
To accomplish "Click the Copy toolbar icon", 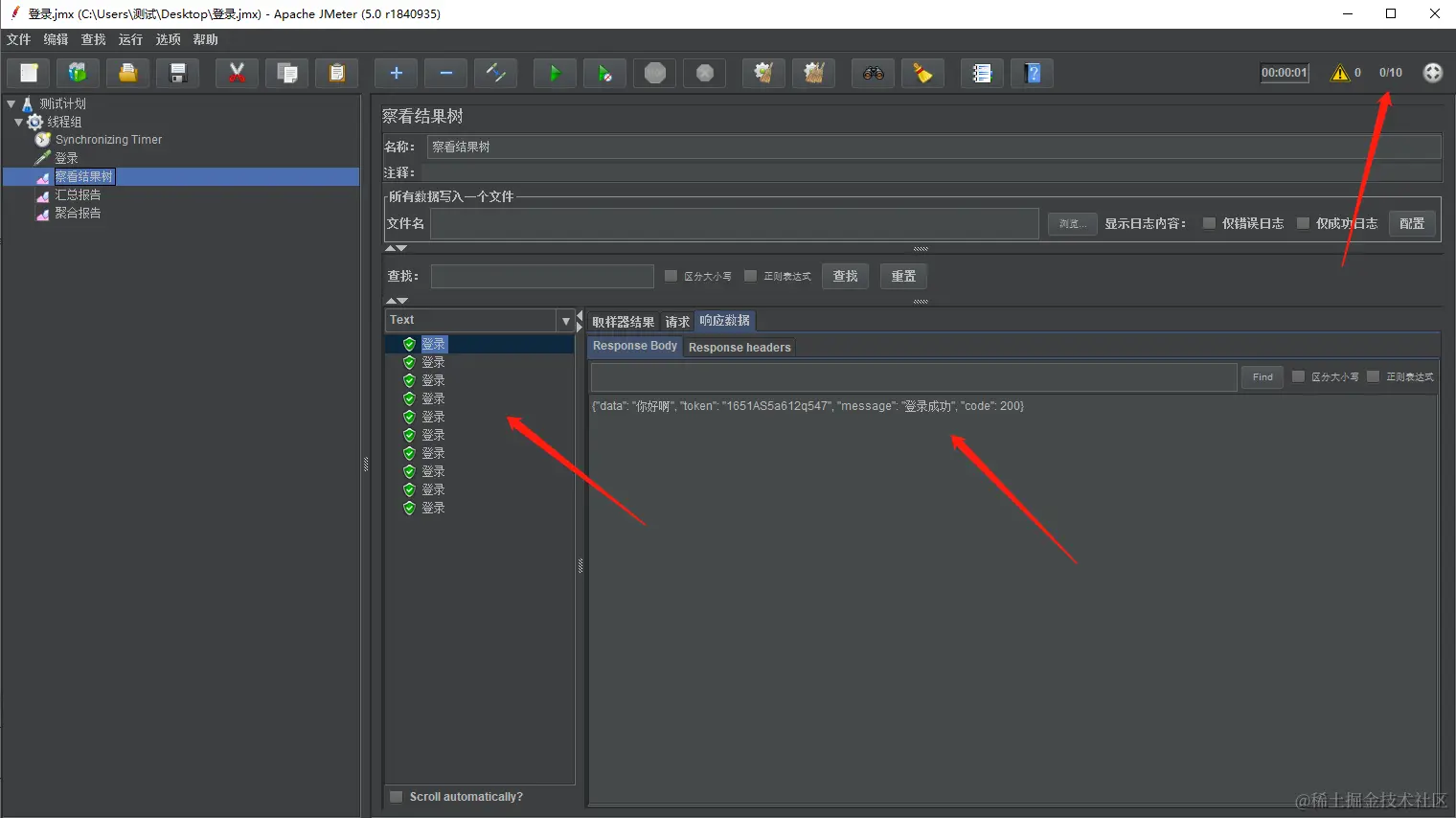I will click(287, 73).
